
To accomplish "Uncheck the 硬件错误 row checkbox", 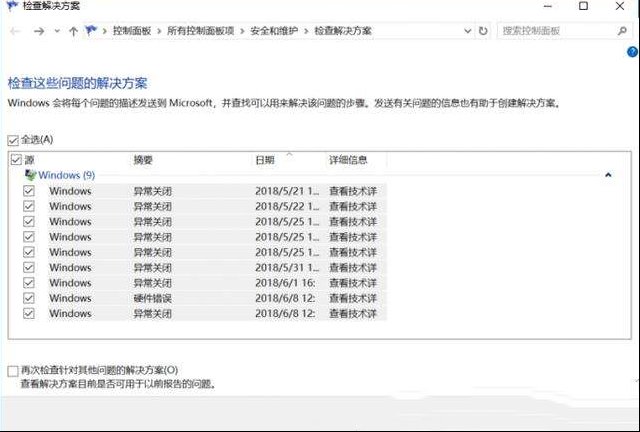I will pos(29,298).
